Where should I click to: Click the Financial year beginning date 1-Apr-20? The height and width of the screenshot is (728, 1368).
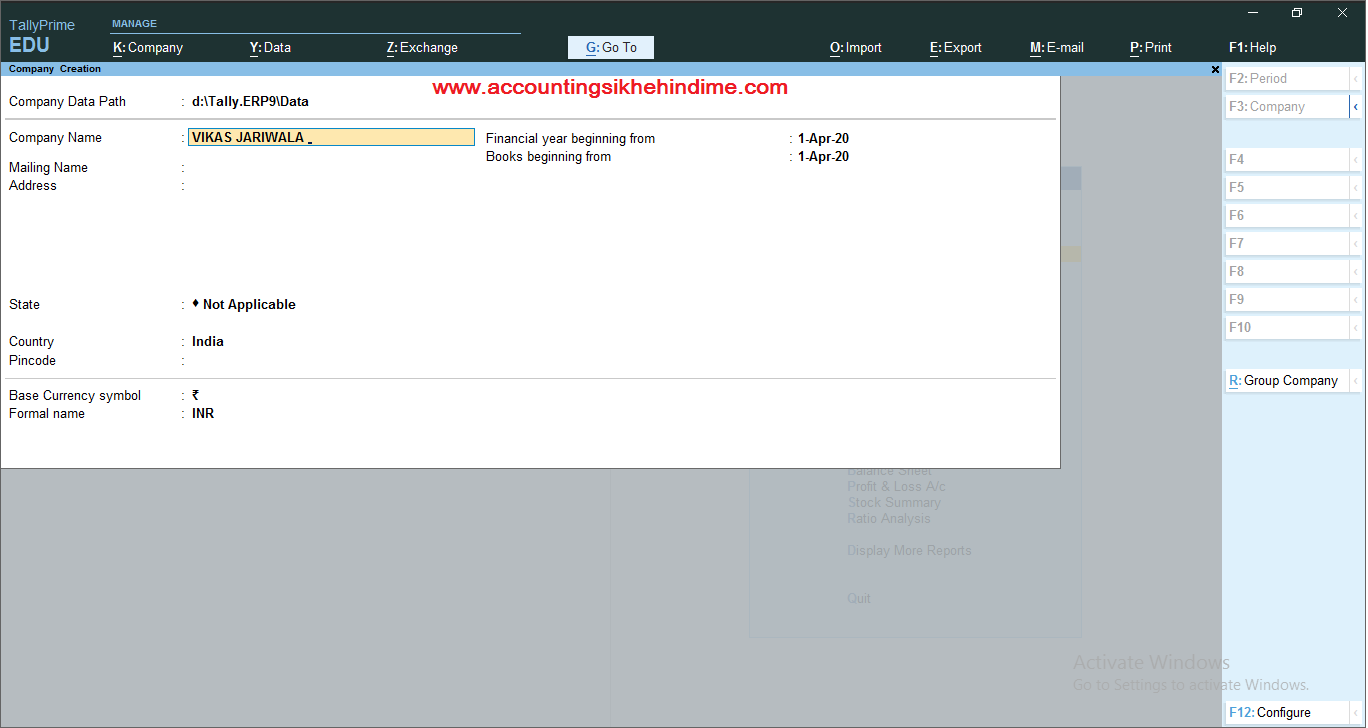824,139
